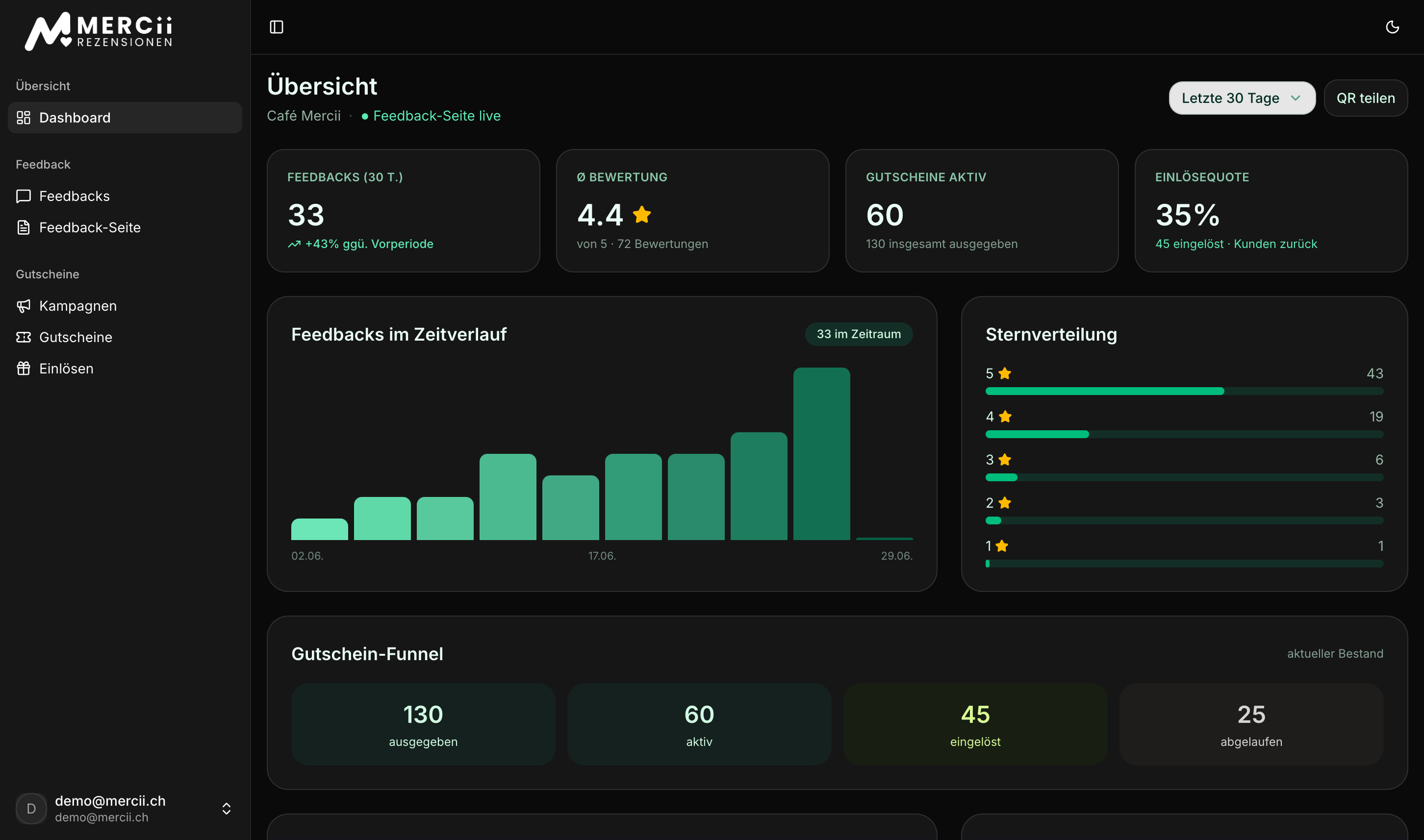Viewport: 1424px width, 840px height.
Task: Click the D user avatar
Action: (x=31, y=808)
